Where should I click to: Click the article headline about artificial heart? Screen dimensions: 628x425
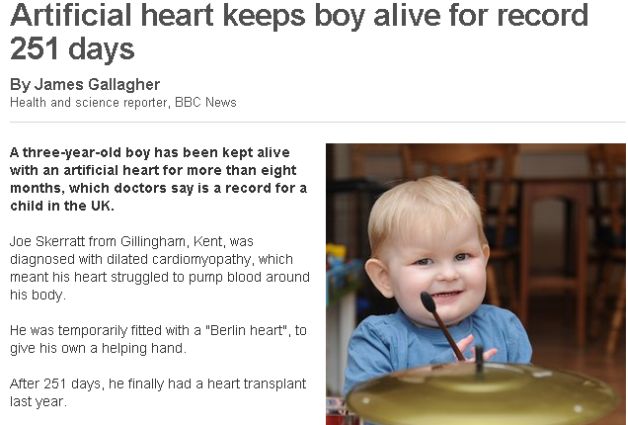point(299,32)
